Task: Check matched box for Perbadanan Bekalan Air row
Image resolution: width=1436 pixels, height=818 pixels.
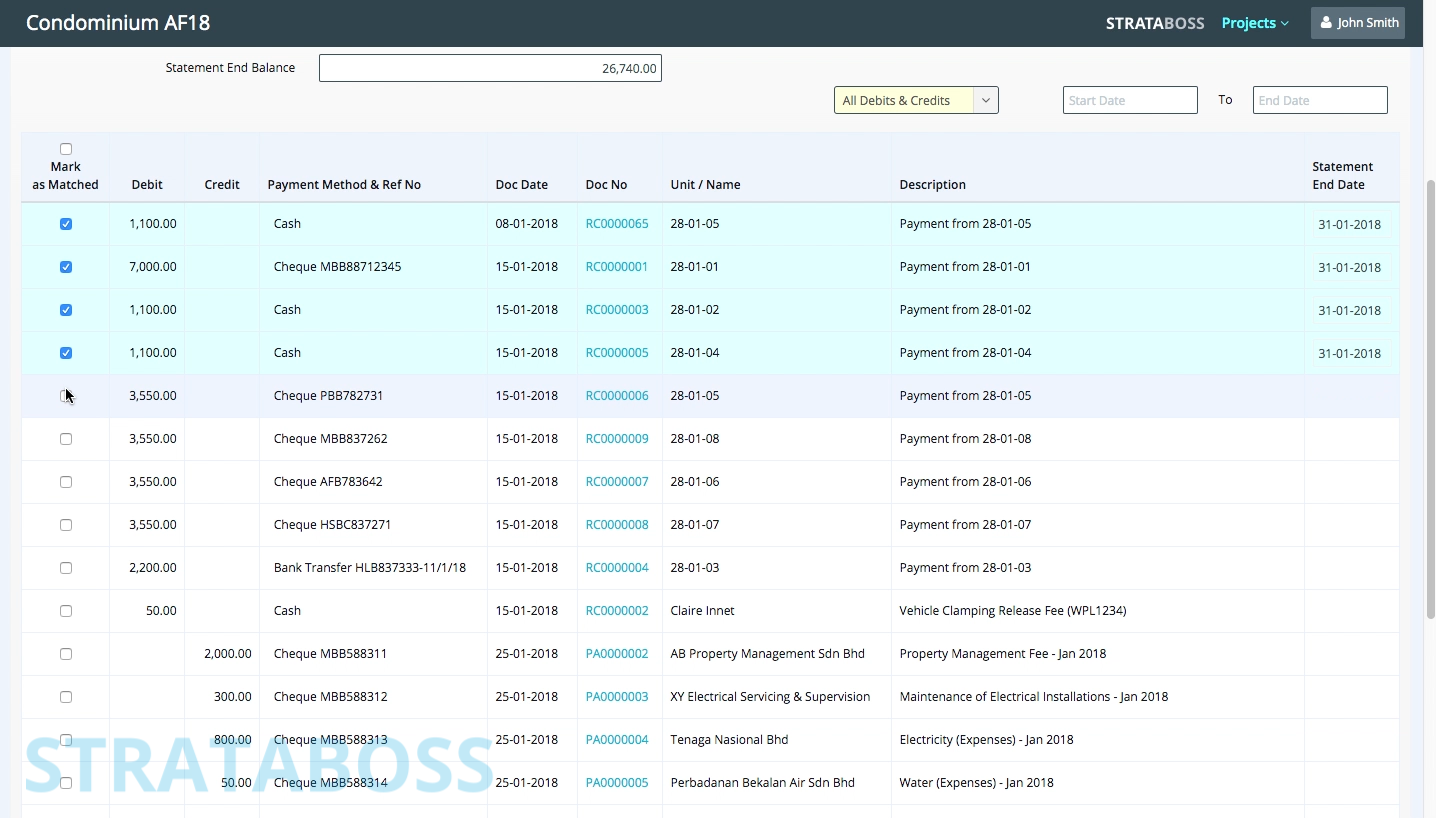Action: pyautogui.click(x=66, y=783)
